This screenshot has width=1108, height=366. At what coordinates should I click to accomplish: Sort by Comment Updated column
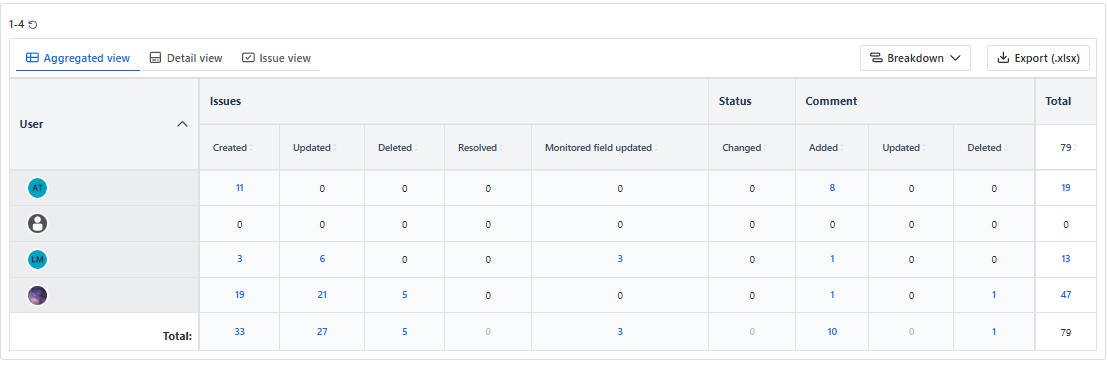(x=904, y=148)
